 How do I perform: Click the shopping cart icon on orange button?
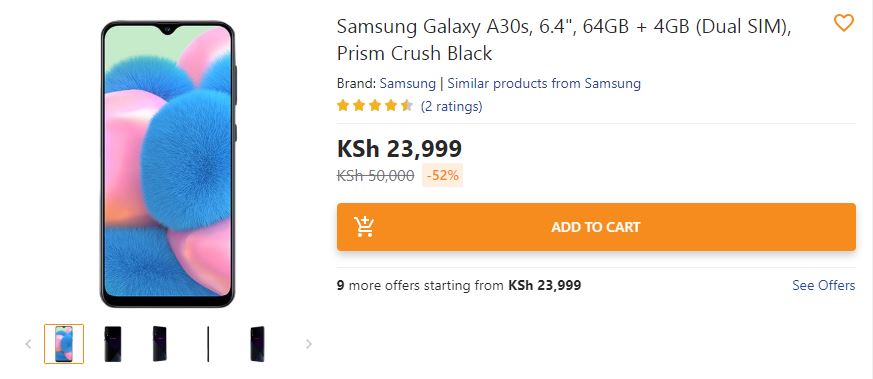tap(364, 227)
